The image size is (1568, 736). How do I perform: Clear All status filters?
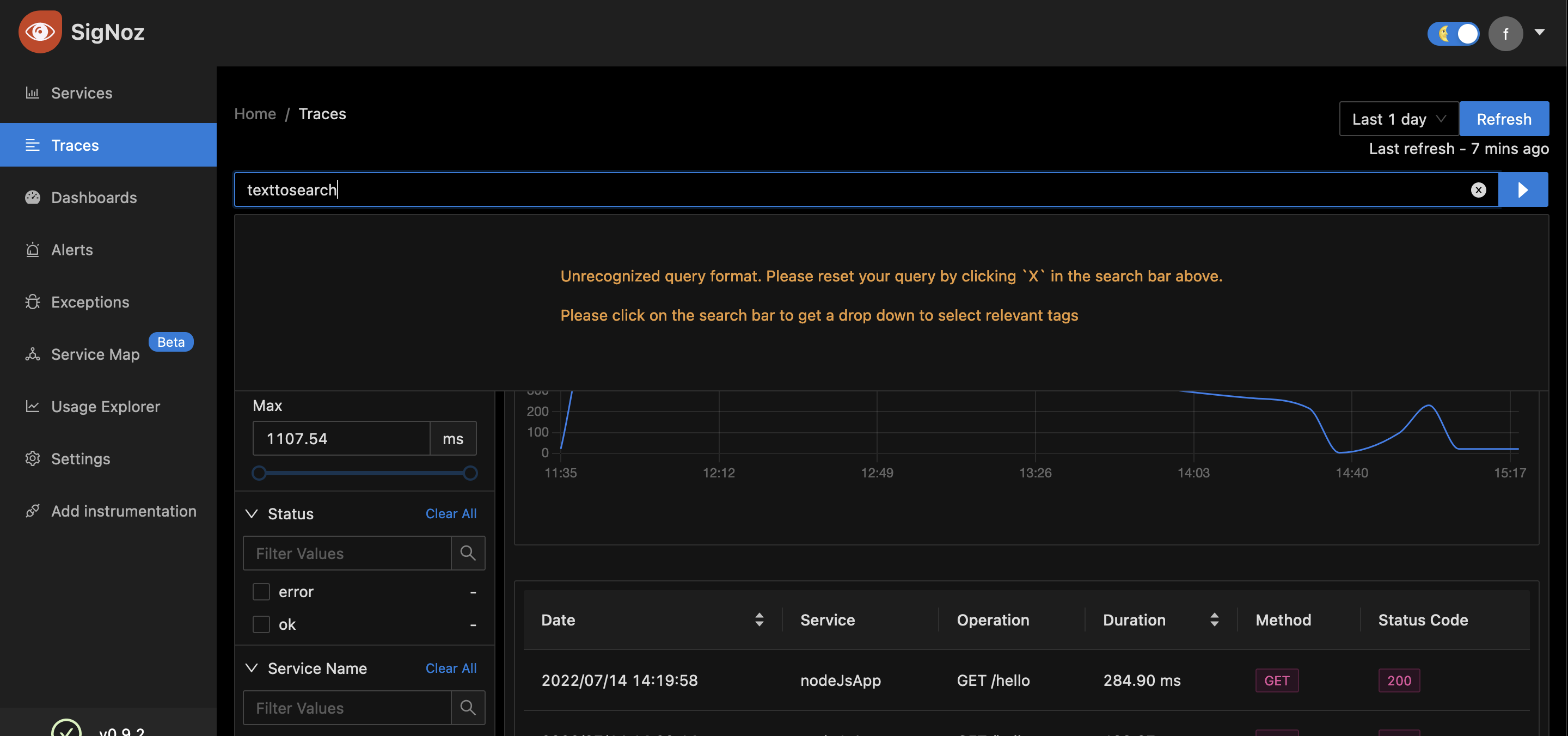pyautogui.click(x=450, y=513)
